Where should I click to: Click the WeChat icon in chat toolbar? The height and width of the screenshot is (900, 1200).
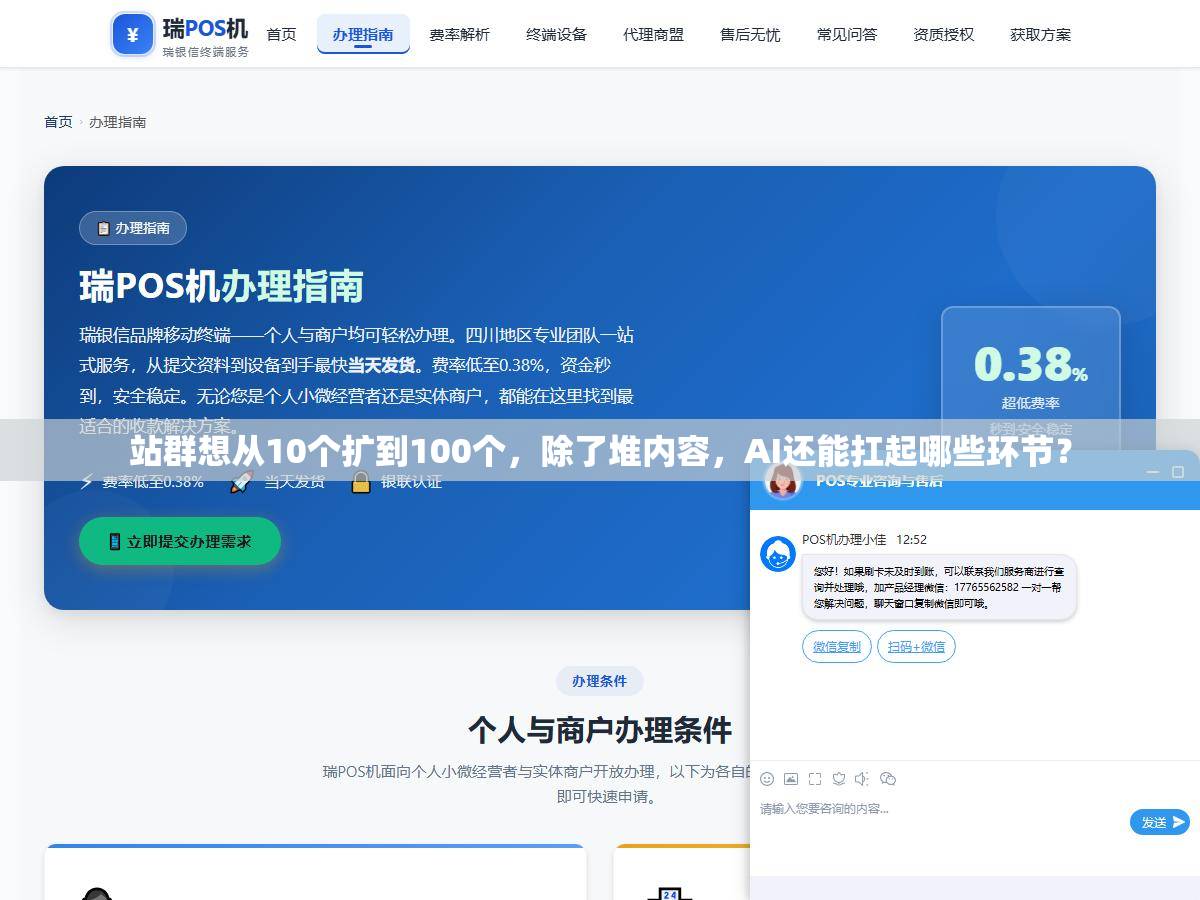[888, 779]
